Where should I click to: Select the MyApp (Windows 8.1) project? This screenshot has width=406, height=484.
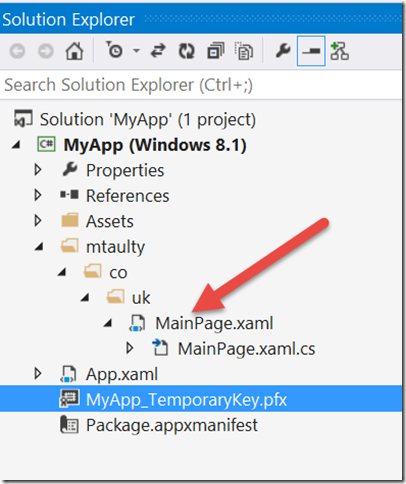click(155, 145)
